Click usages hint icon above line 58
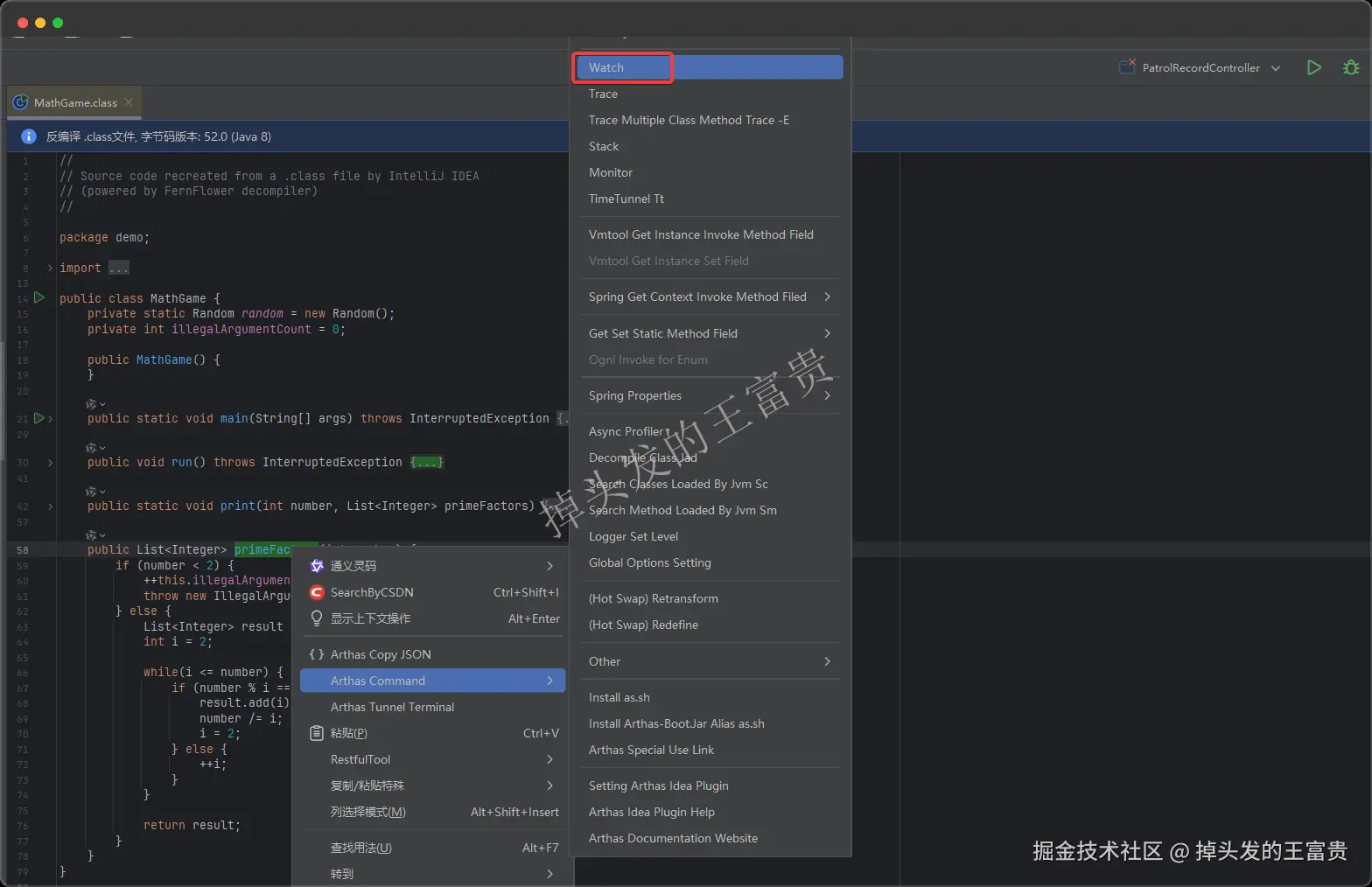This screenshot has height=887, width=1372. tap(94, 535)
